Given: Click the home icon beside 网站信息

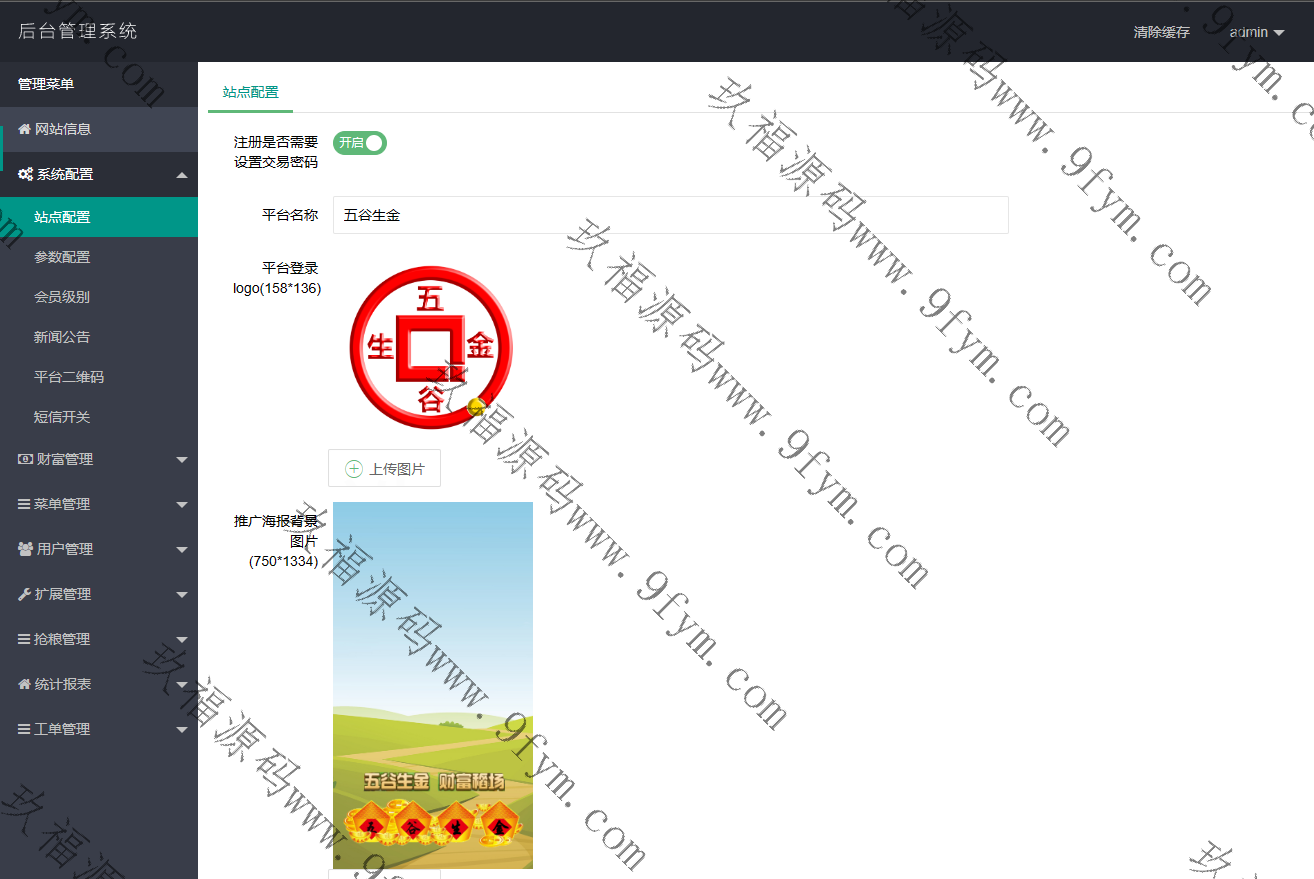Looking at the screenshot, I should click(x=25, y=129).
